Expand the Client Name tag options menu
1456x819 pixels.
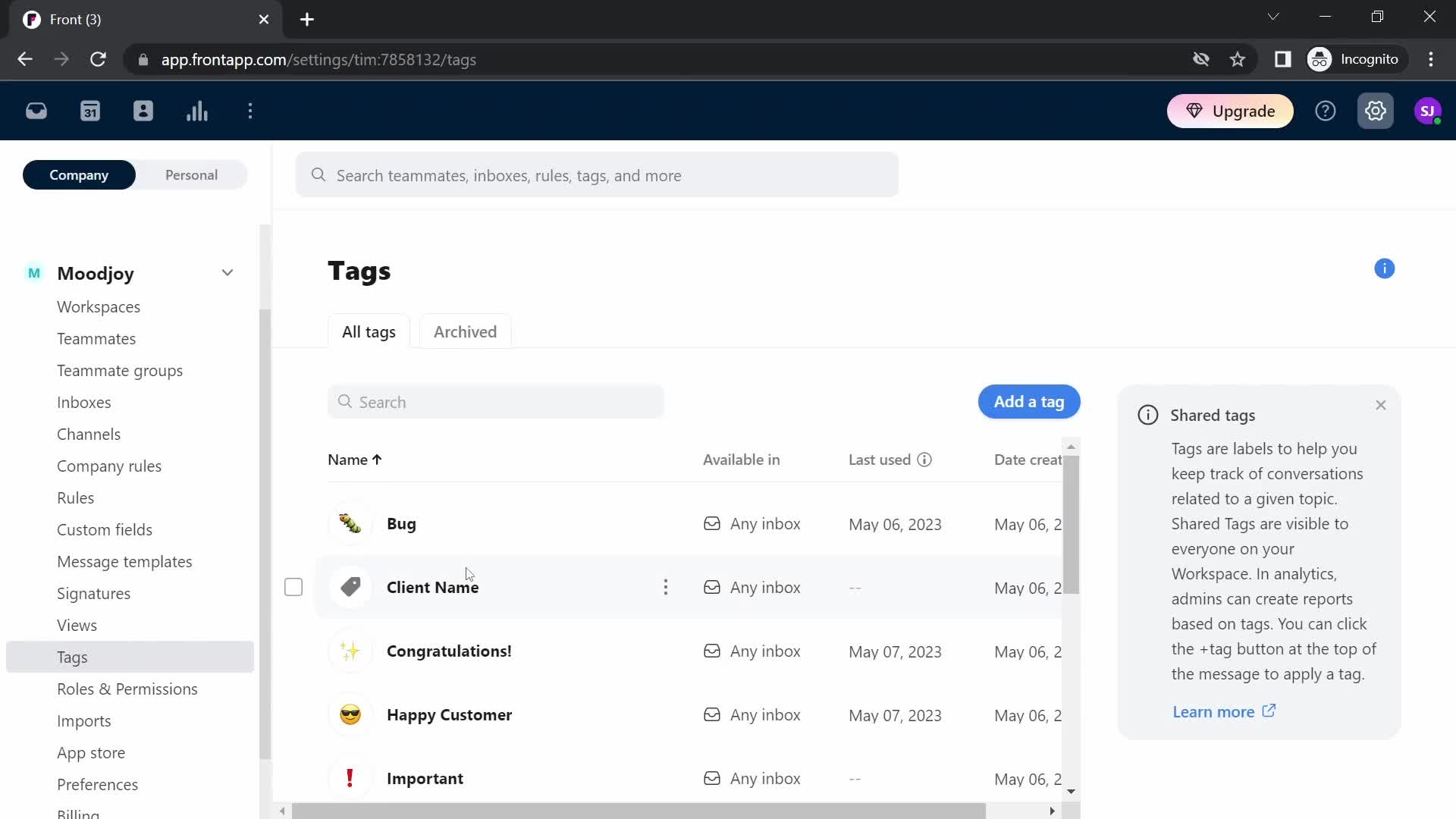(665, 587)
